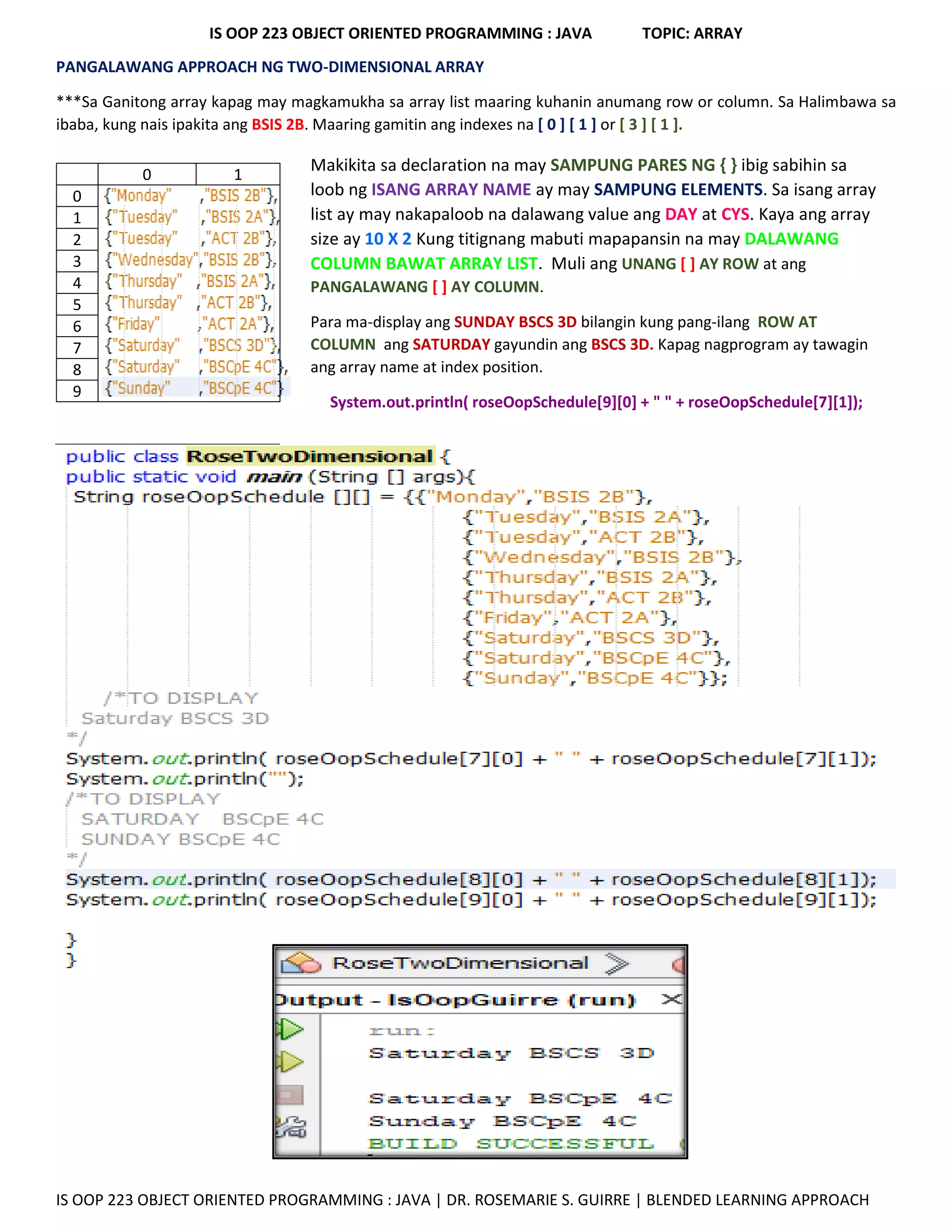Click the red "BSIS 2B" text in the paragraph

(x=278, y=124)
